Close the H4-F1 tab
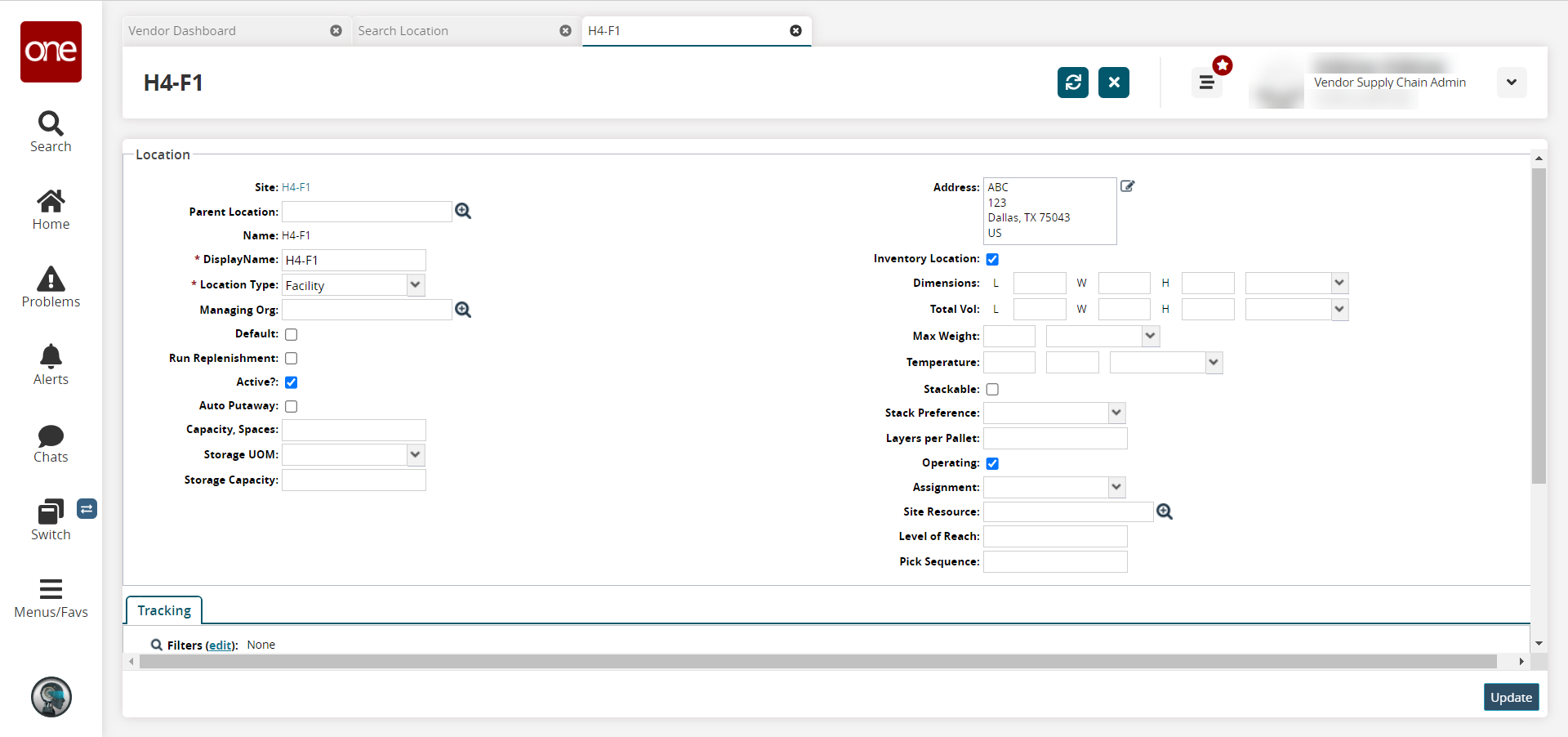 [x=795, y=31]
